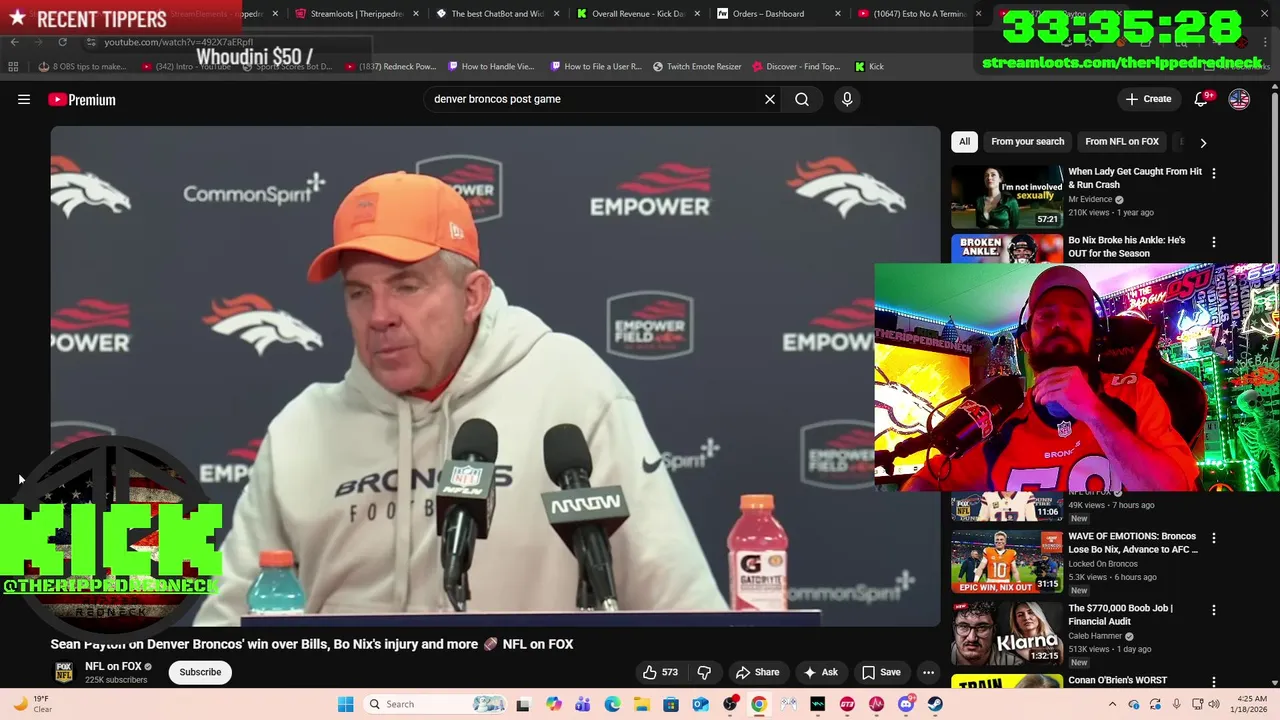Subscribe to NFL on FOX
The image size is (1280, 720).
(200, 672)
